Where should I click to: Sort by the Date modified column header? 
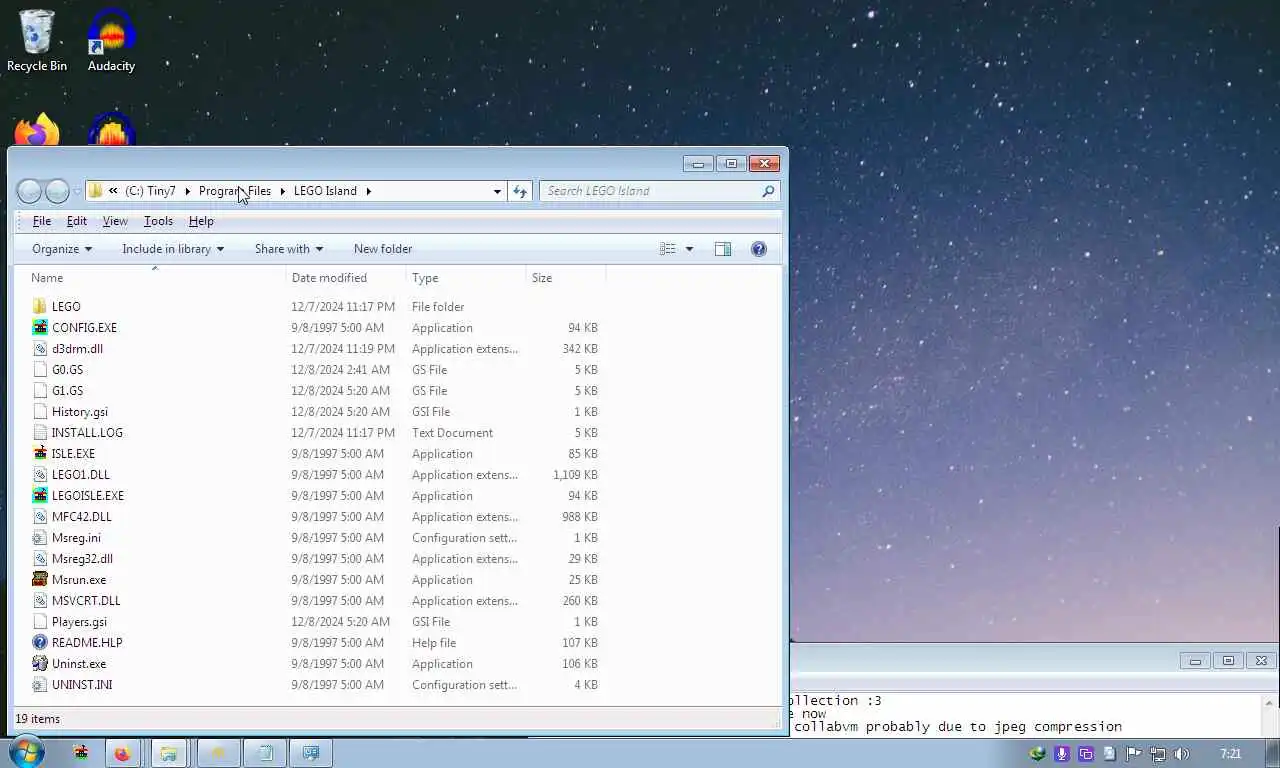coord(346,278)
